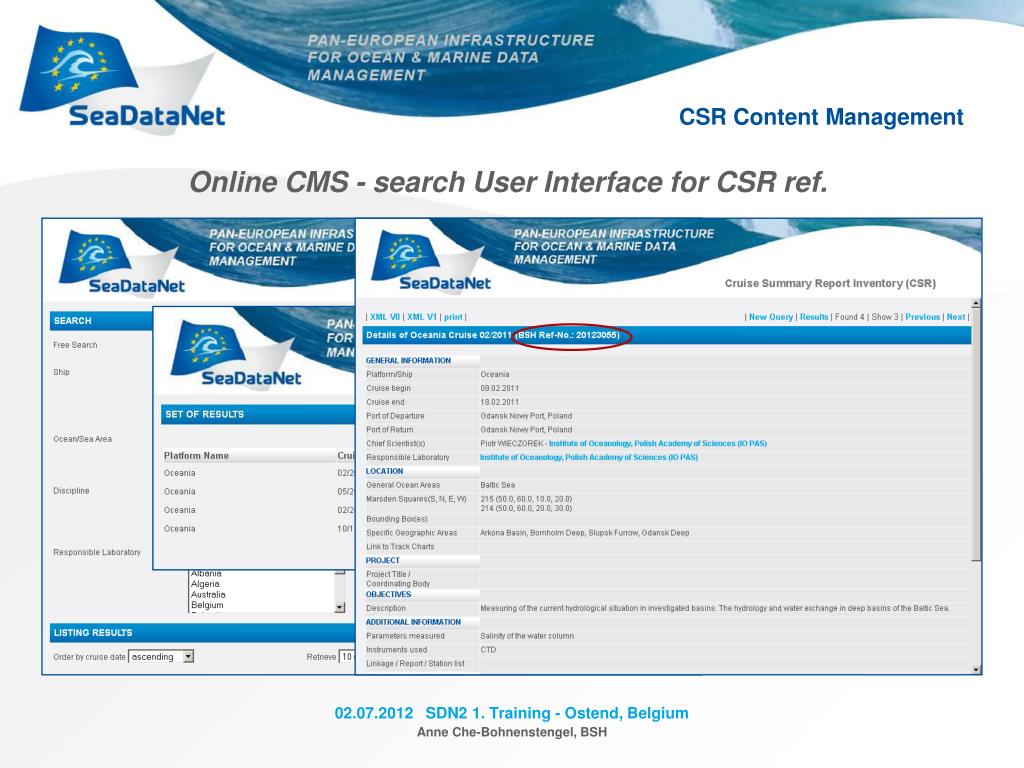Go to Previous cruise record

[x=922, y=317]
